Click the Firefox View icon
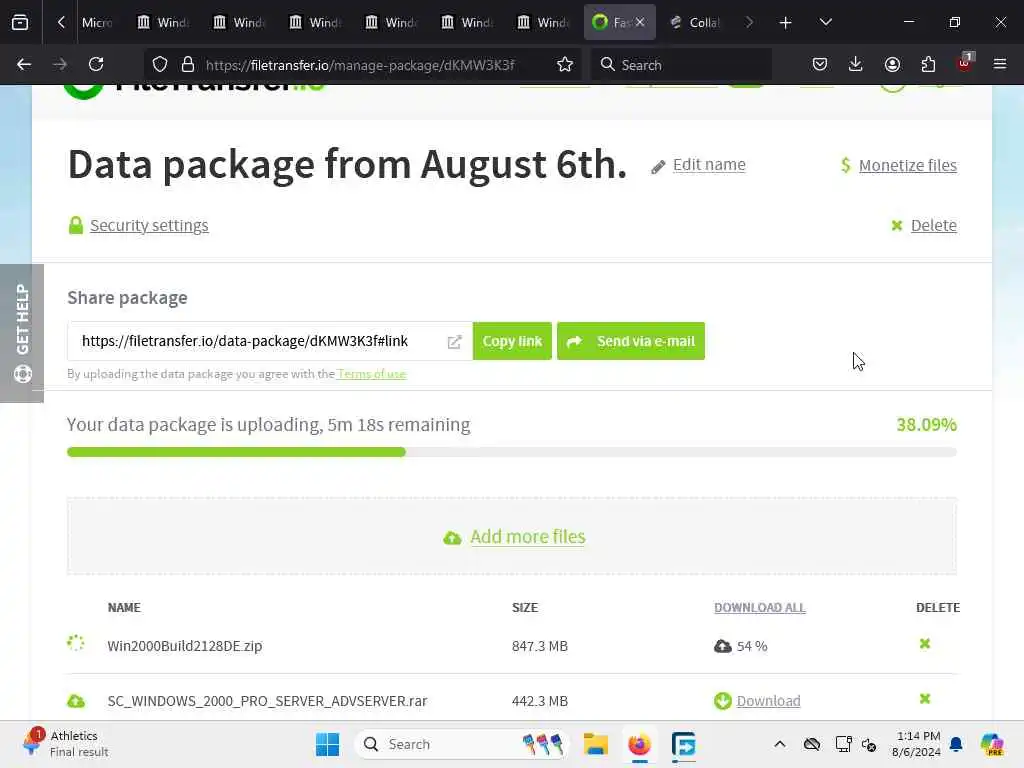 pos(20,22)
